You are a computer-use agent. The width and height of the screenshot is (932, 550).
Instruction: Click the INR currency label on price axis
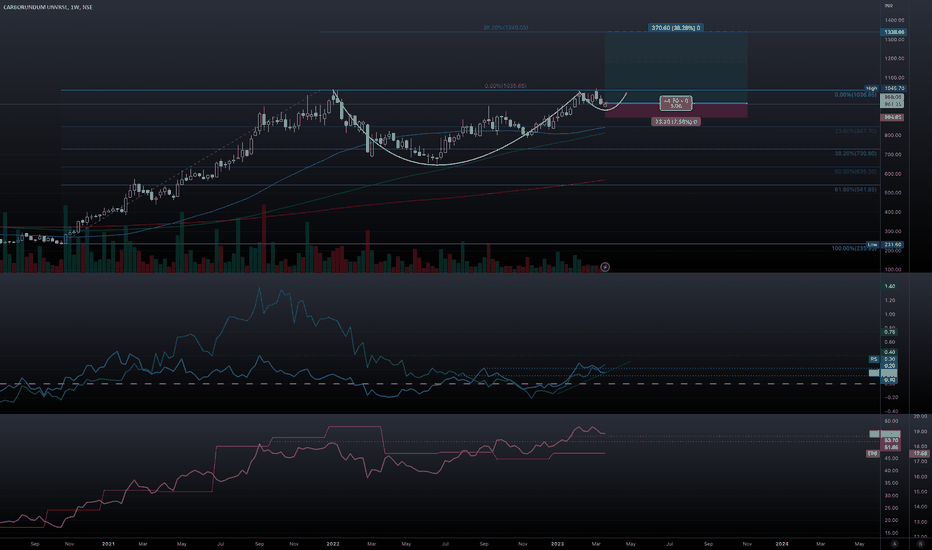click(x=889, y=5)
